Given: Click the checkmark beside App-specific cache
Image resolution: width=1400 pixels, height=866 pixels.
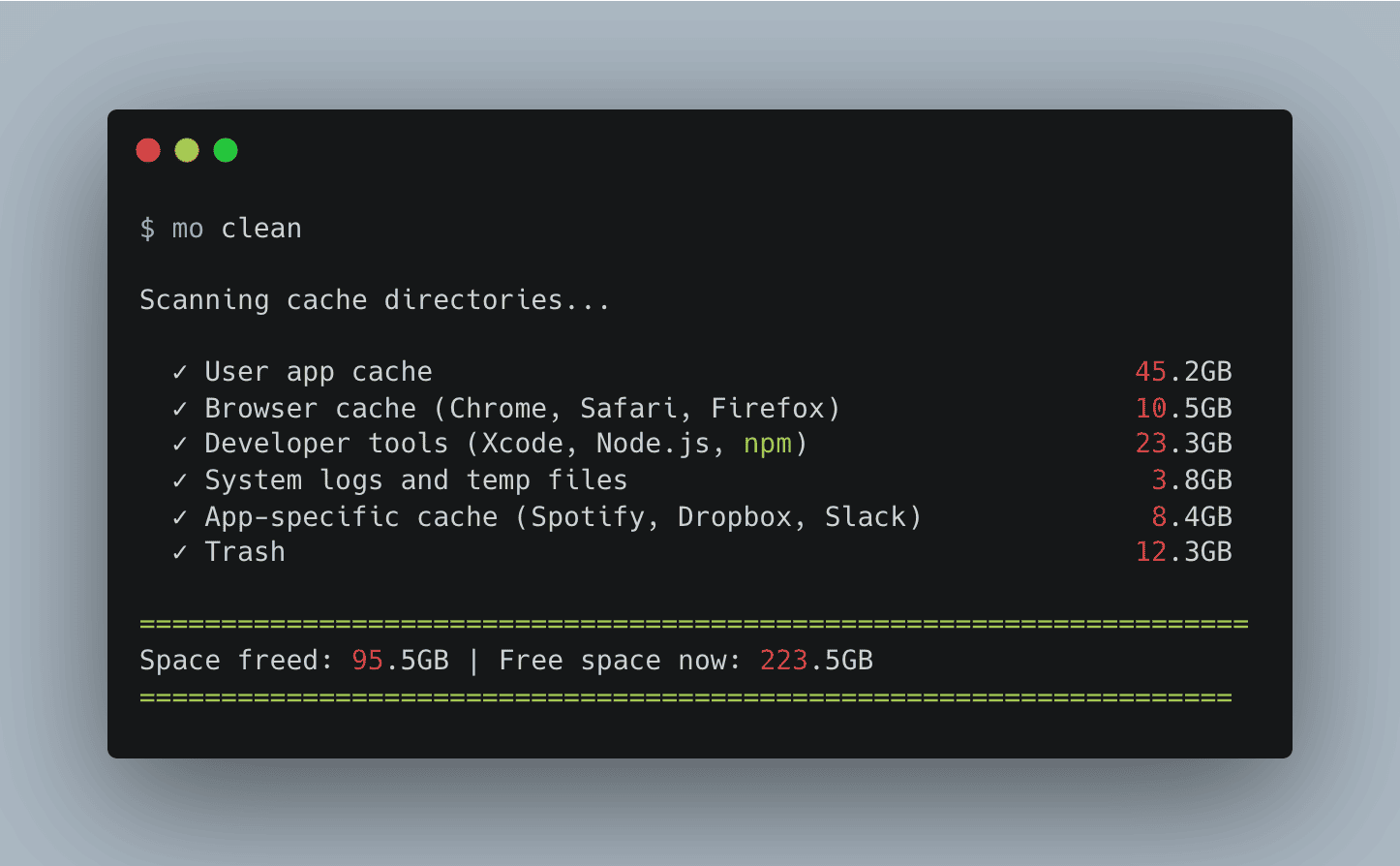Looking at the screenshot, I should 179,517.
